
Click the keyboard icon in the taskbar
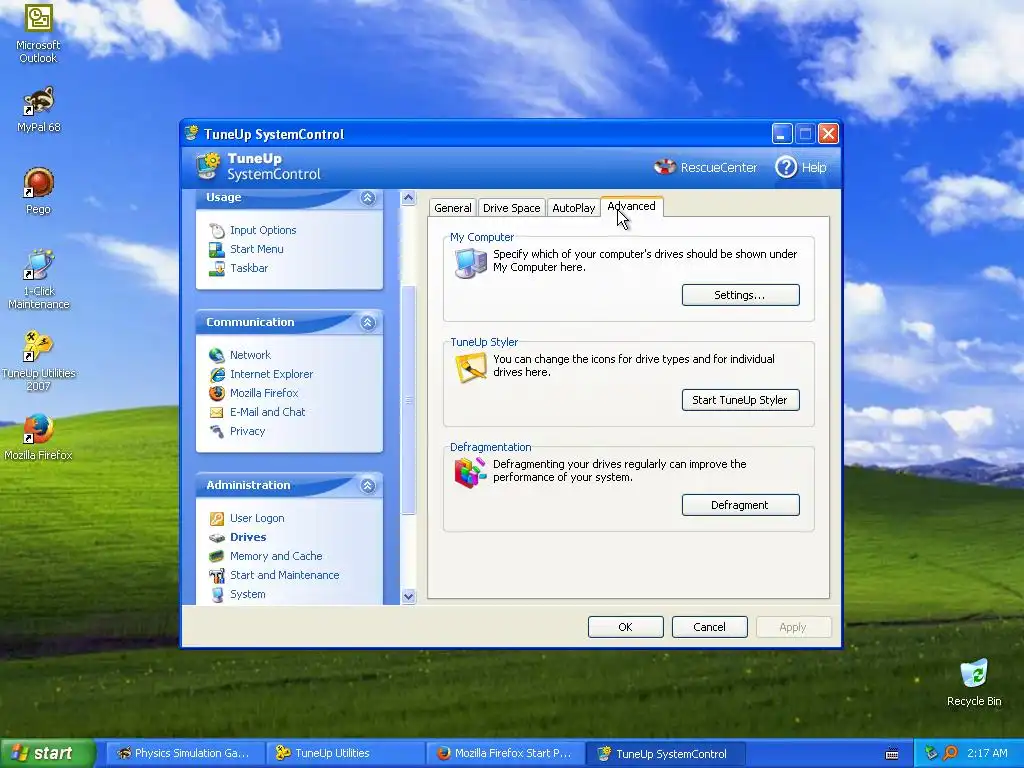891,754
